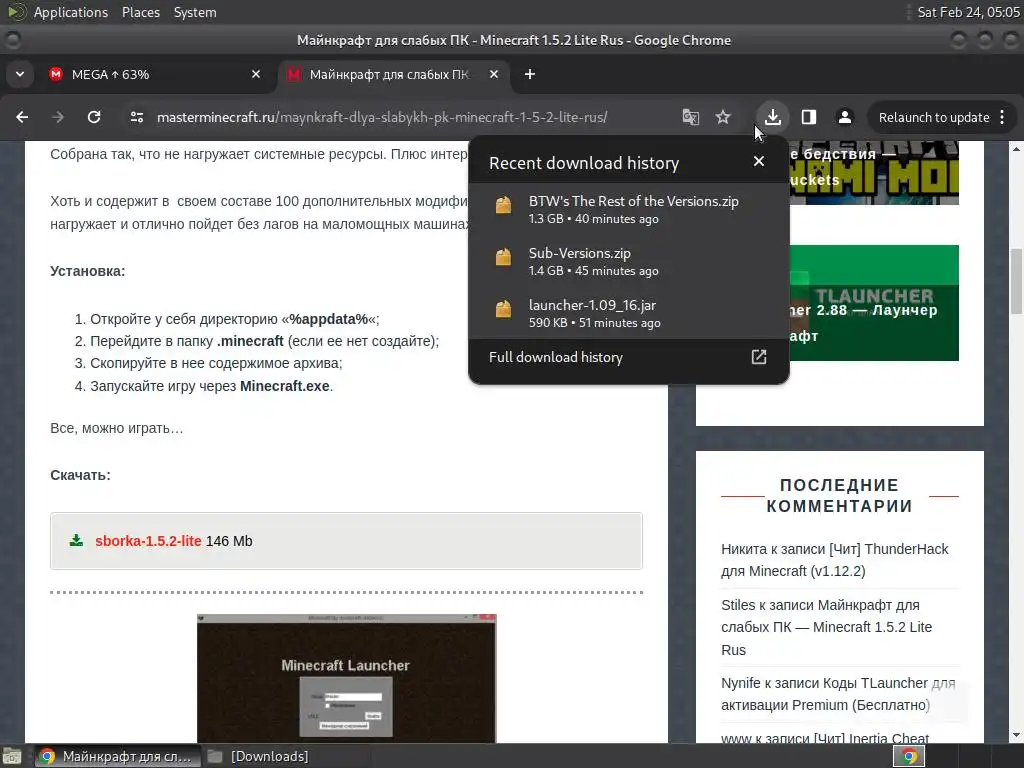Open launcher-1.09_16.jar download entry
This screenshot has width=1024, height=768.
tap(628, 313)
